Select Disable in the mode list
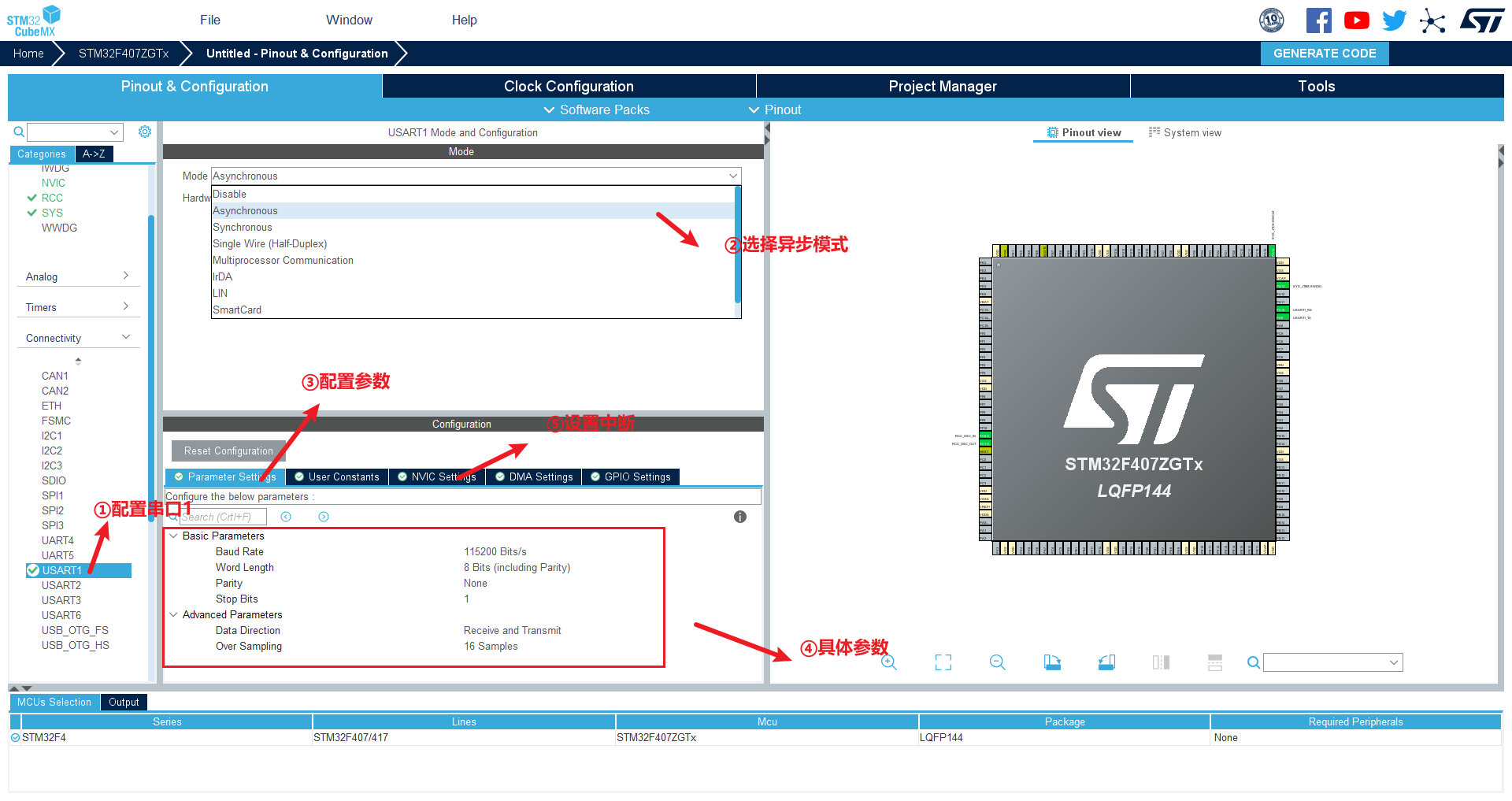Viewport: 1512px width, 801px height. pos(472,194)
